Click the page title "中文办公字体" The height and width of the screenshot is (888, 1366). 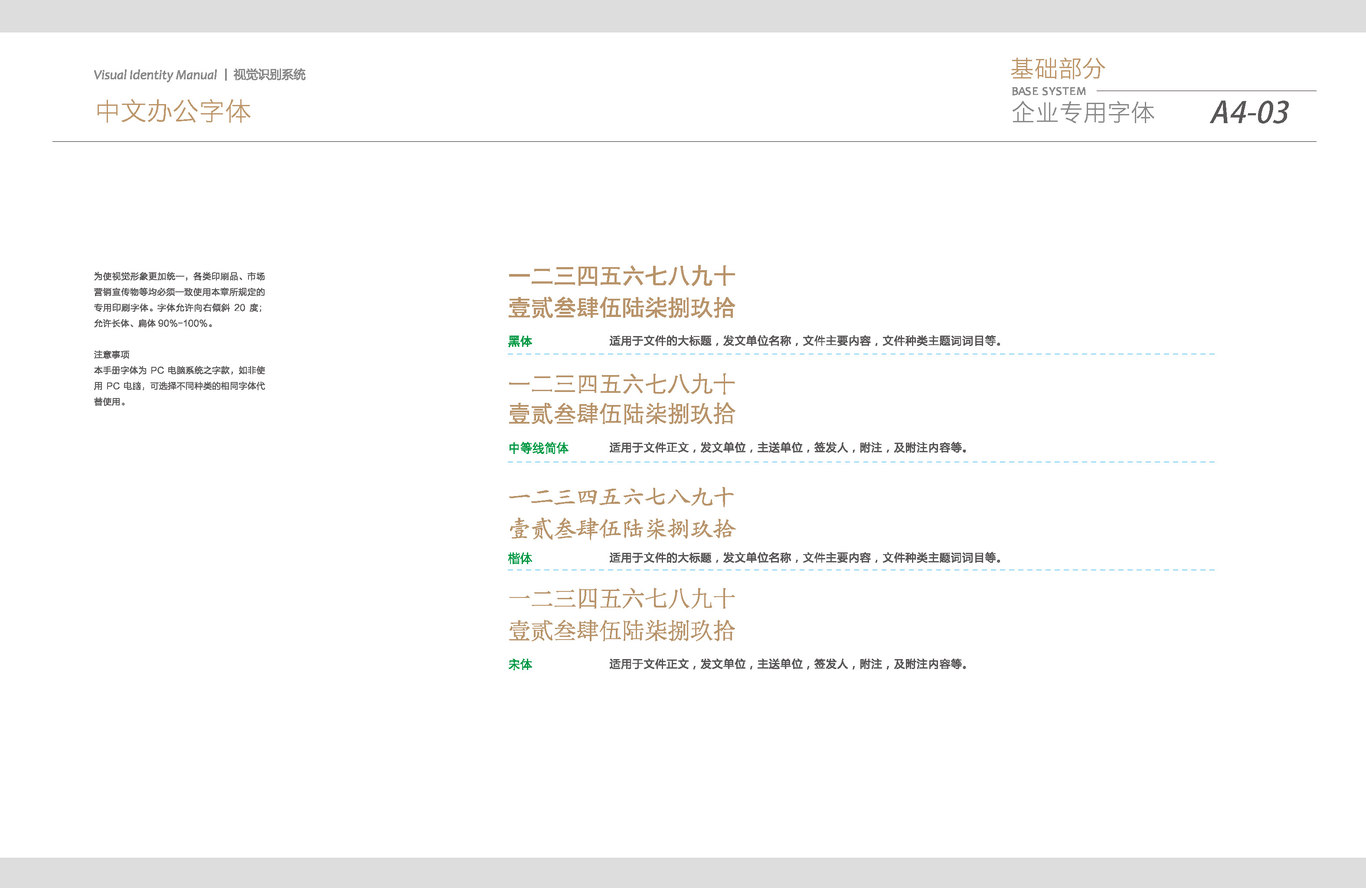point(174,111)
